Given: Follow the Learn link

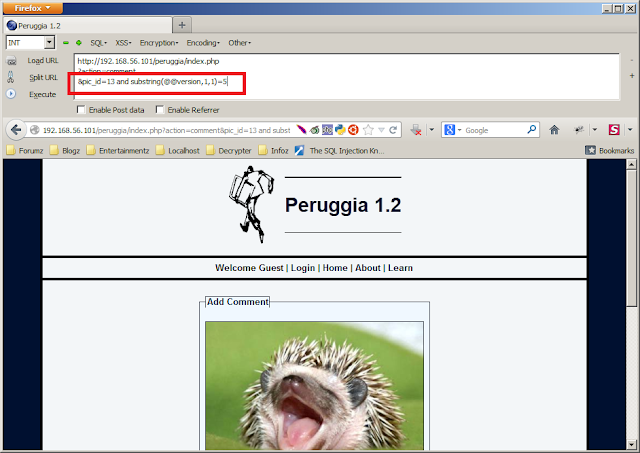Looking at the screenshot, I should [400, 268].
